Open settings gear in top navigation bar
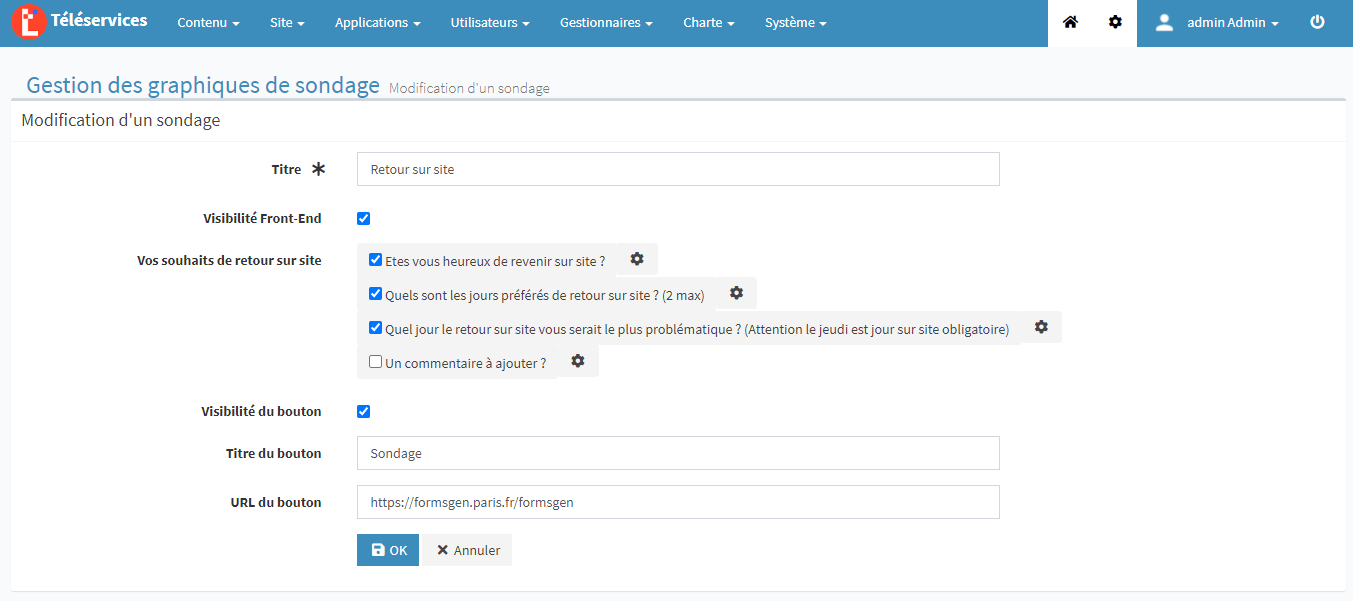 pos(1115,22)
